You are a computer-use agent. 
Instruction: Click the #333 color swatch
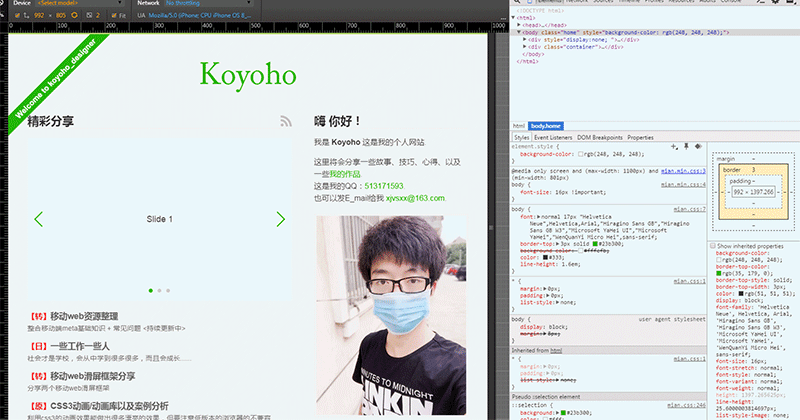(545, 257)
